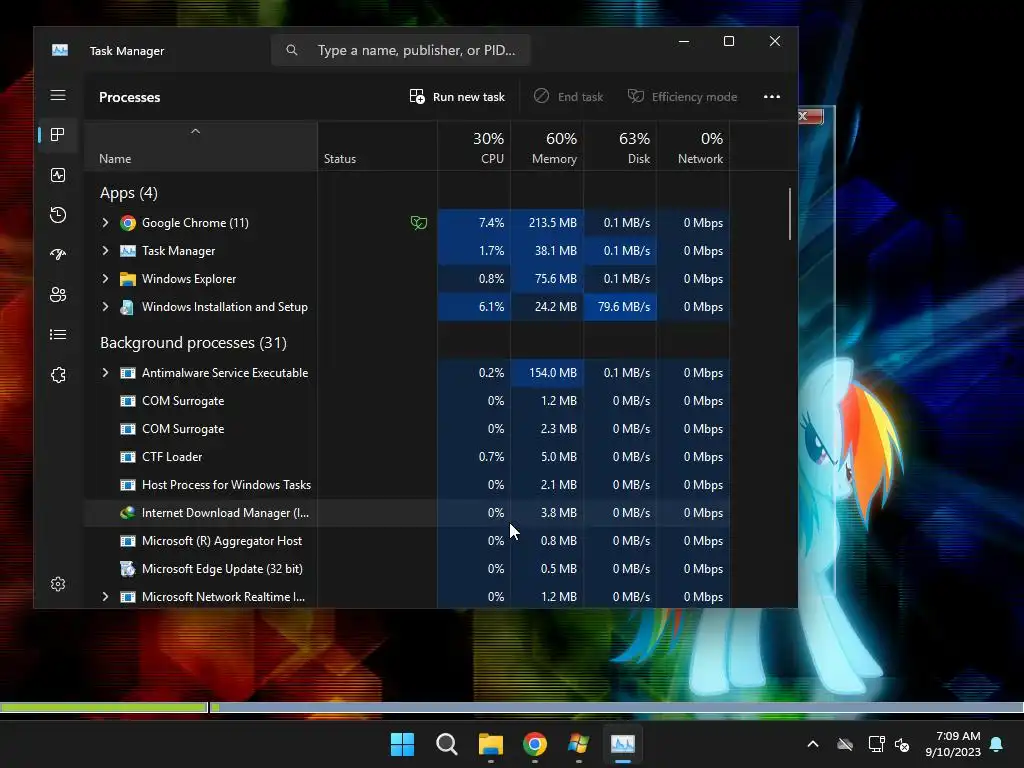Click the green progress bar at screen bottom

pos(104,707)
